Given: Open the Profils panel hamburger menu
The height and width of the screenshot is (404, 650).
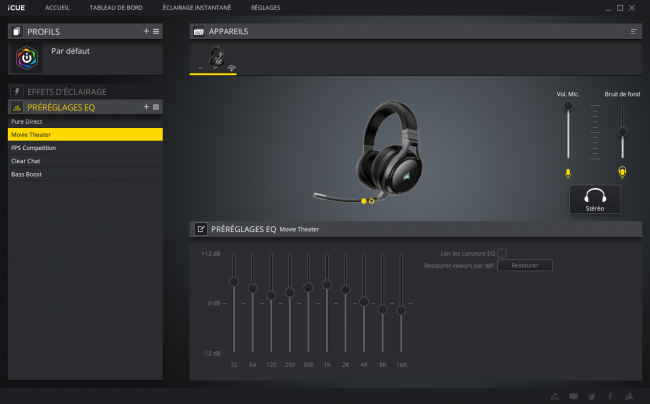Looking at the screenshot, I should tap(156, 31).
